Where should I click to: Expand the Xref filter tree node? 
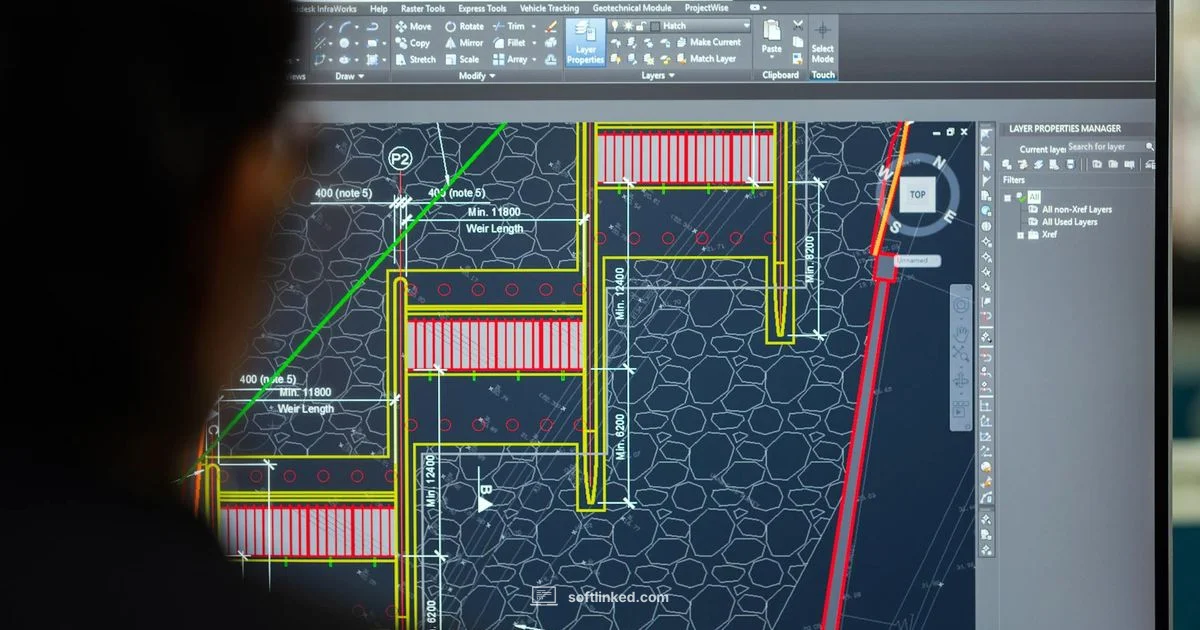1020,235
